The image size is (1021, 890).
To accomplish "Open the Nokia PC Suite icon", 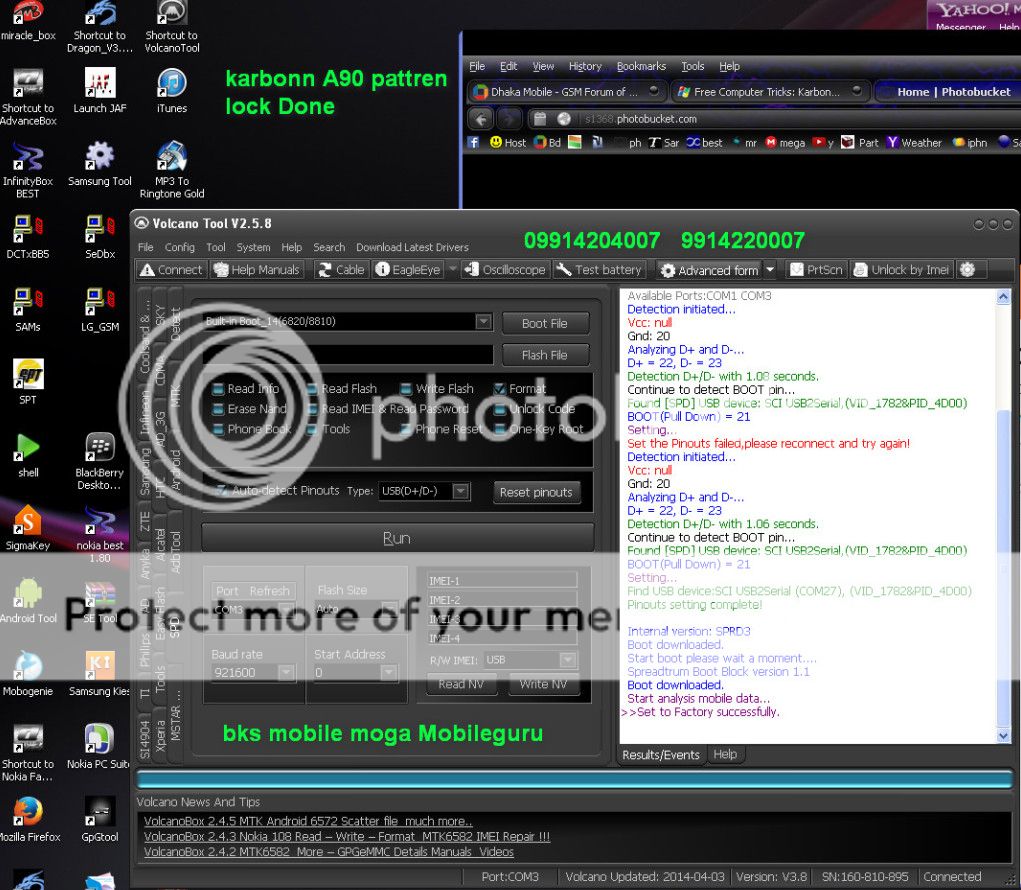I will pyautogui.click(x=100, y=747).
